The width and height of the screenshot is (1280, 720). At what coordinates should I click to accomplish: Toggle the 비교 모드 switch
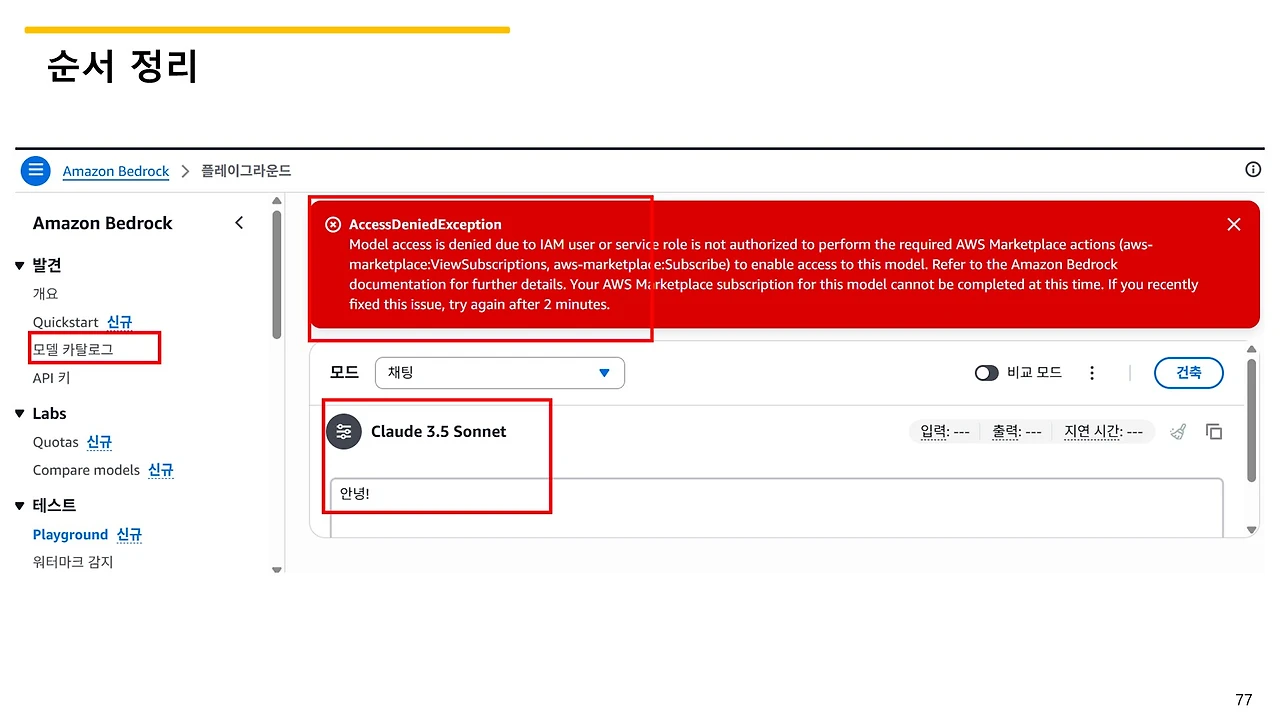click(987, 373)
